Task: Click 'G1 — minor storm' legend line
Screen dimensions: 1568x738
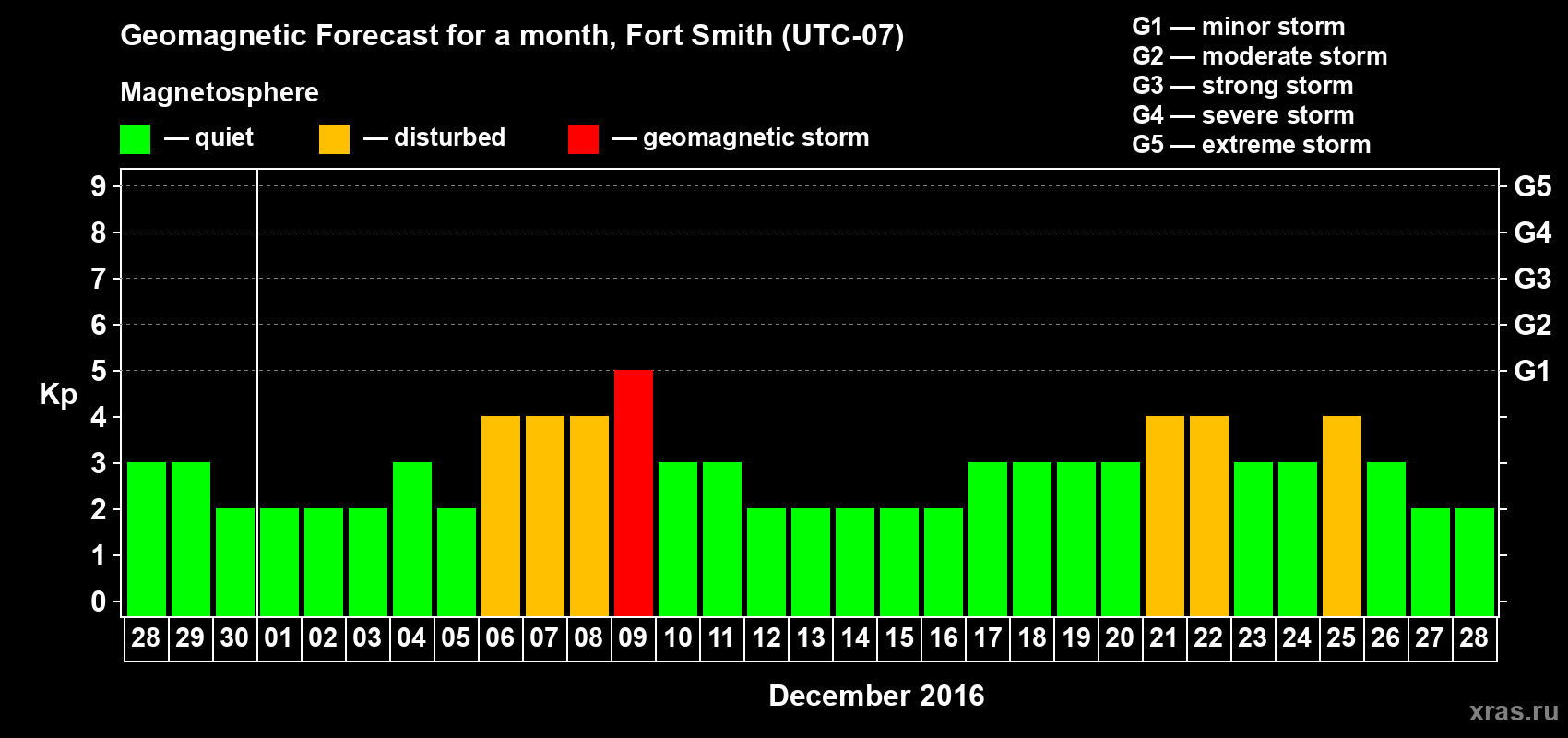Action: [1239, 27]
